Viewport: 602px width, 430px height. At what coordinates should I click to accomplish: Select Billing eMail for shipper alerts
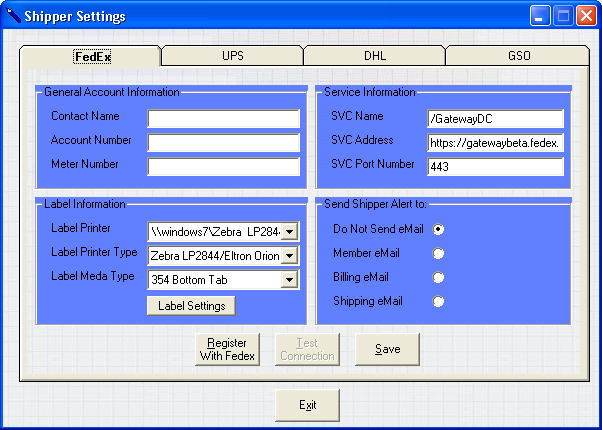point(438,277)
